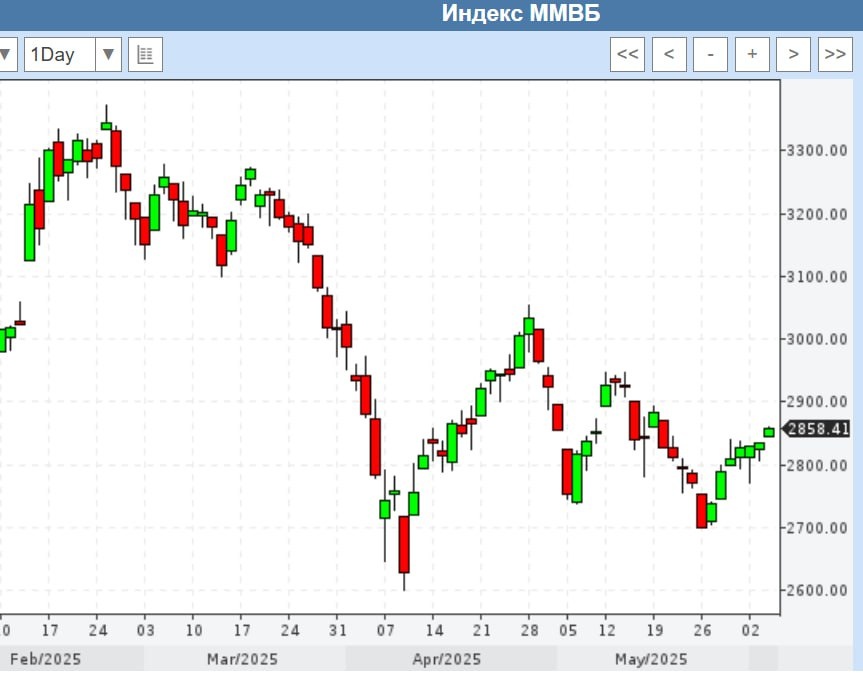Click the last green candle near 2858
This screenshot has width=863, height=678.
pyautogui.click(x=769, y=433)
